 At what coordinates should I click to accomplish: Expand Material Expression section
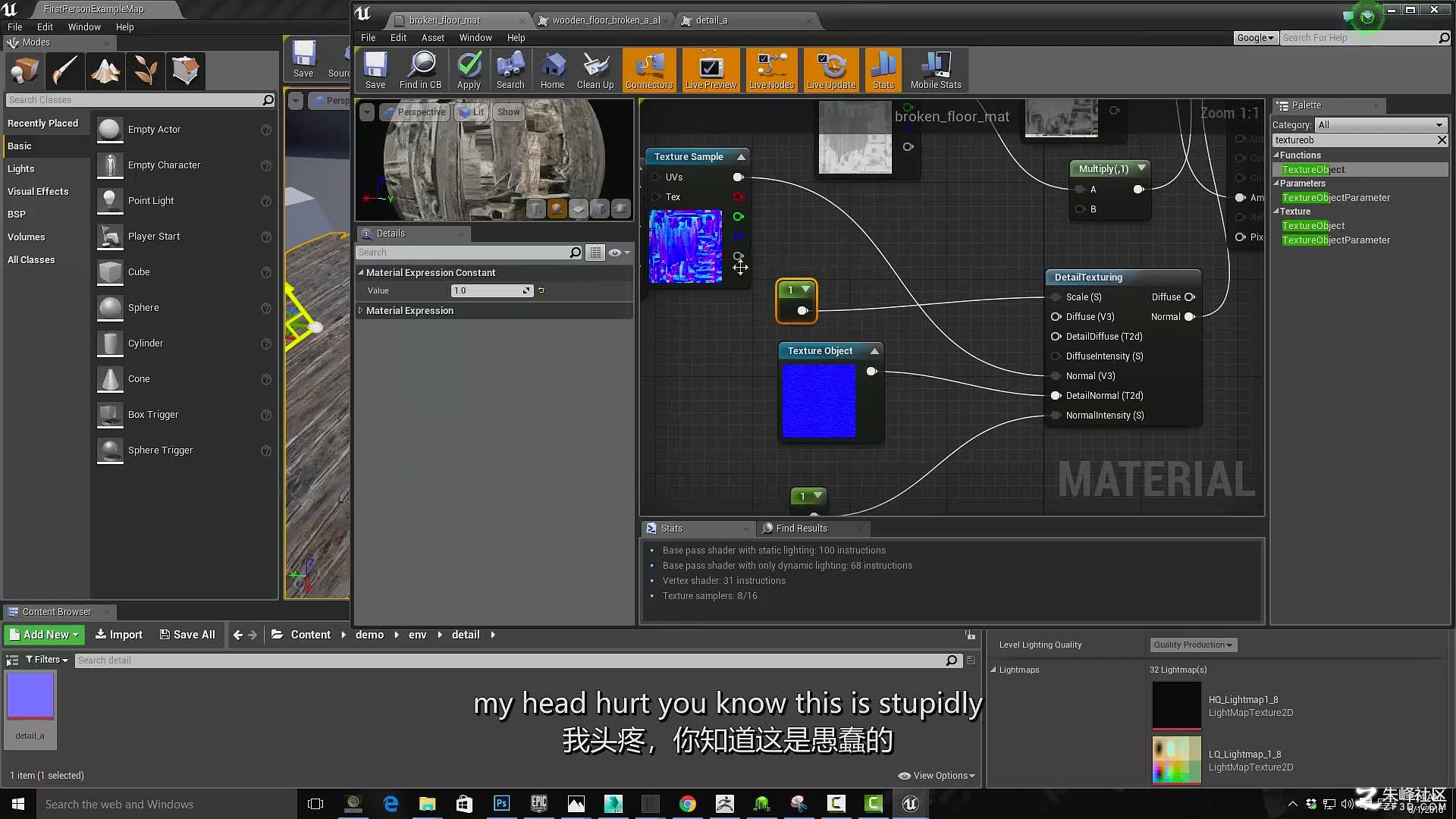(361, 310)
